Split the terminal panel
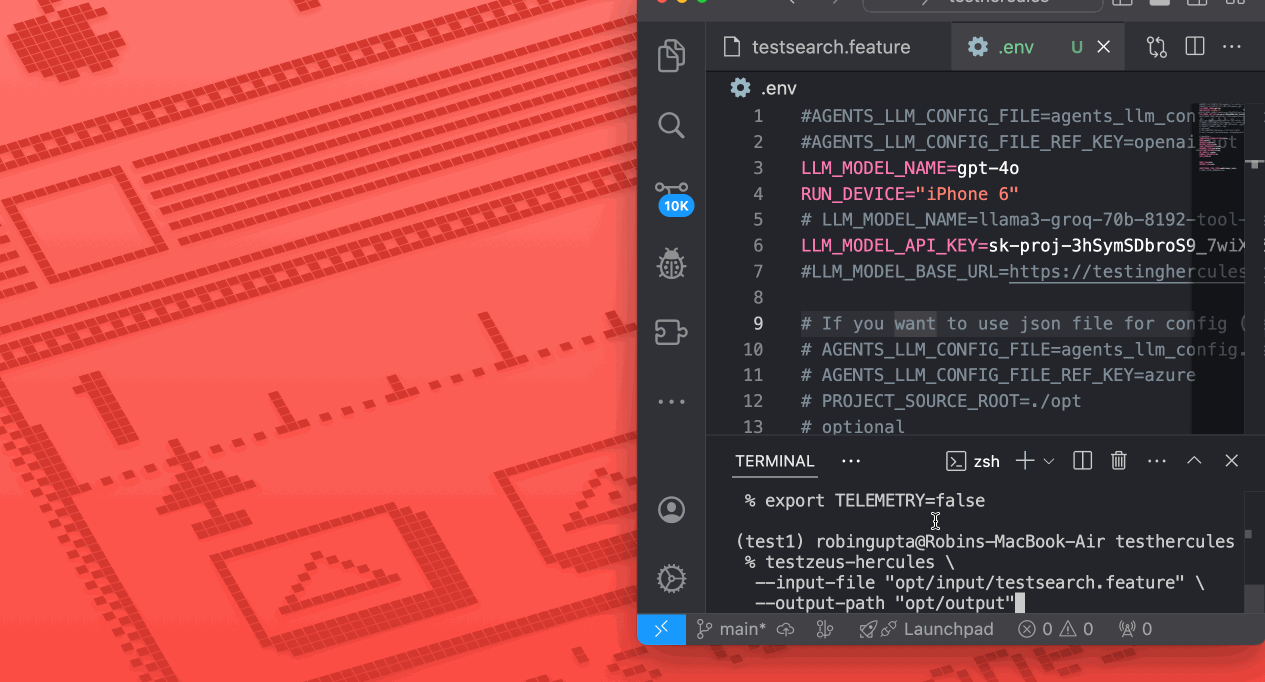Screen dimensions: 1265x682 click(x=1082, y=461)
